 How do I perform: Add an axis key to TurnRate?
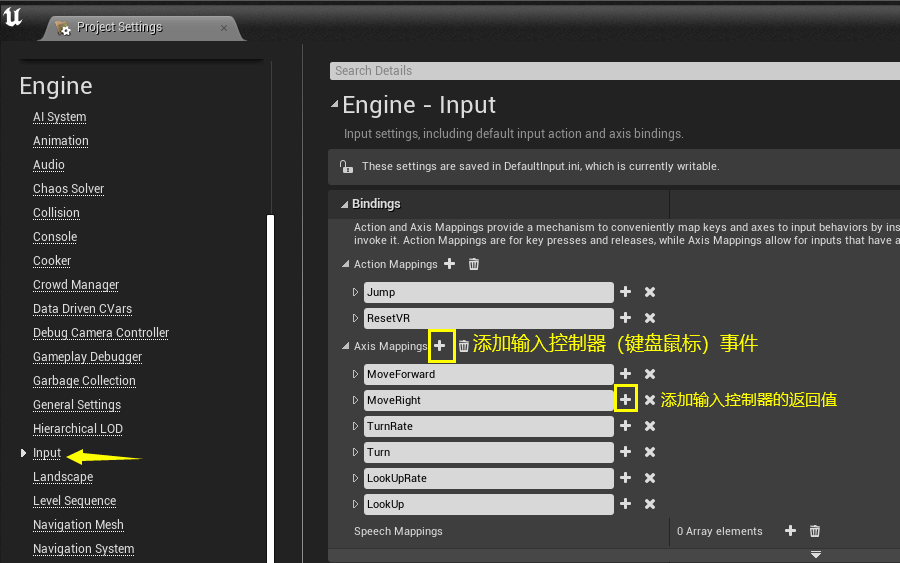tap(626, 426)
